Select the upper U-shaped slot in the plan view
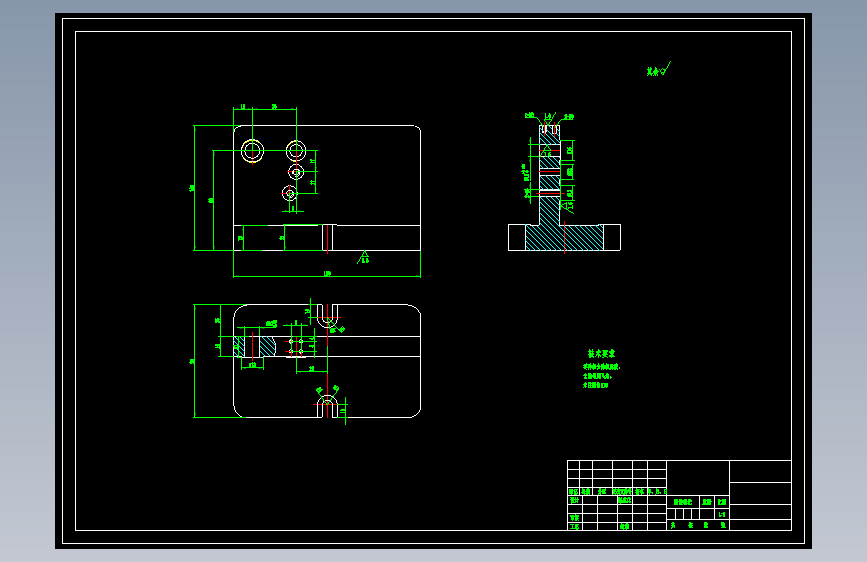 pyautogui.click(x=327, y=315)
